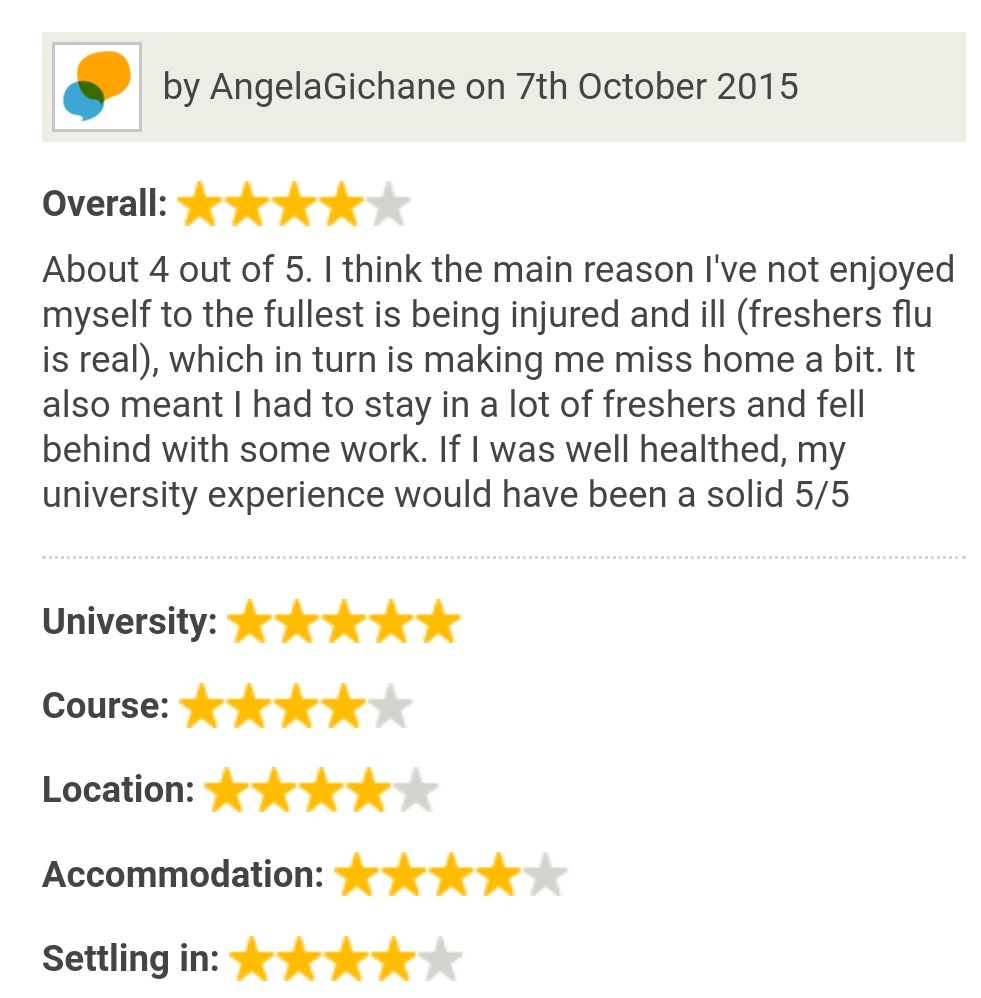
Task: Click the third star of Accommodation rating
Action: [x=451, y=875]
